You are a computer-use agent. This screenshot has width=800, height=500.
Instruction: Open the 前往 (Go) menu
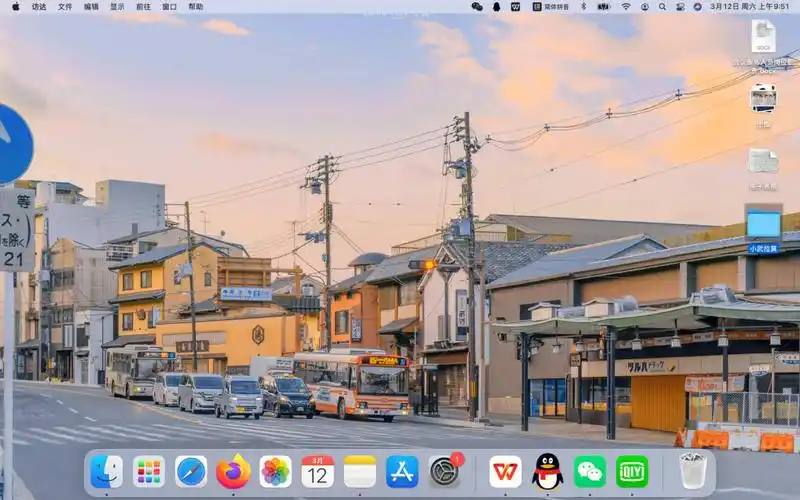coord(143,6)
